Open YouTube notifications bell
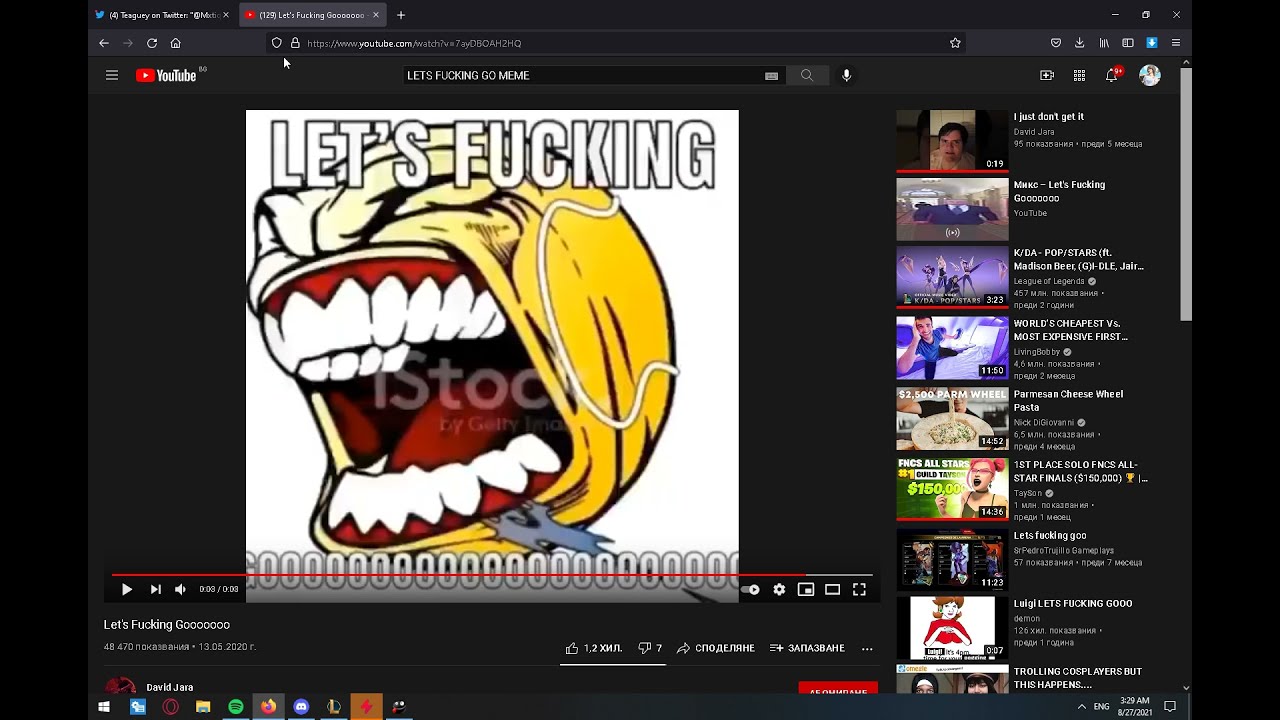1280x720 pixels. pos(1112,75)
